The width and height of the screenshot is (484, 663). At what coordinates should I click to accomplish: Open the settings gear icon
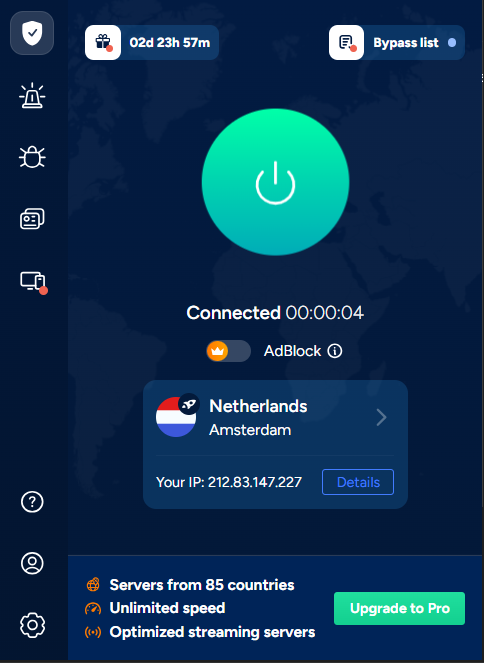tap(32, 625)
